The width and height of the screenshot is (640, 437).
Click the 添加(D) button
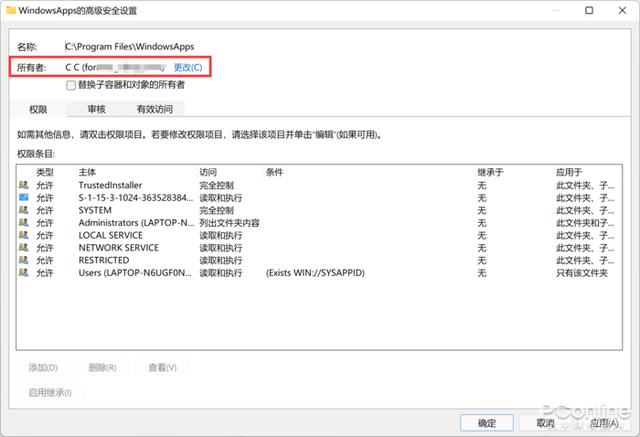pos(43,368)
